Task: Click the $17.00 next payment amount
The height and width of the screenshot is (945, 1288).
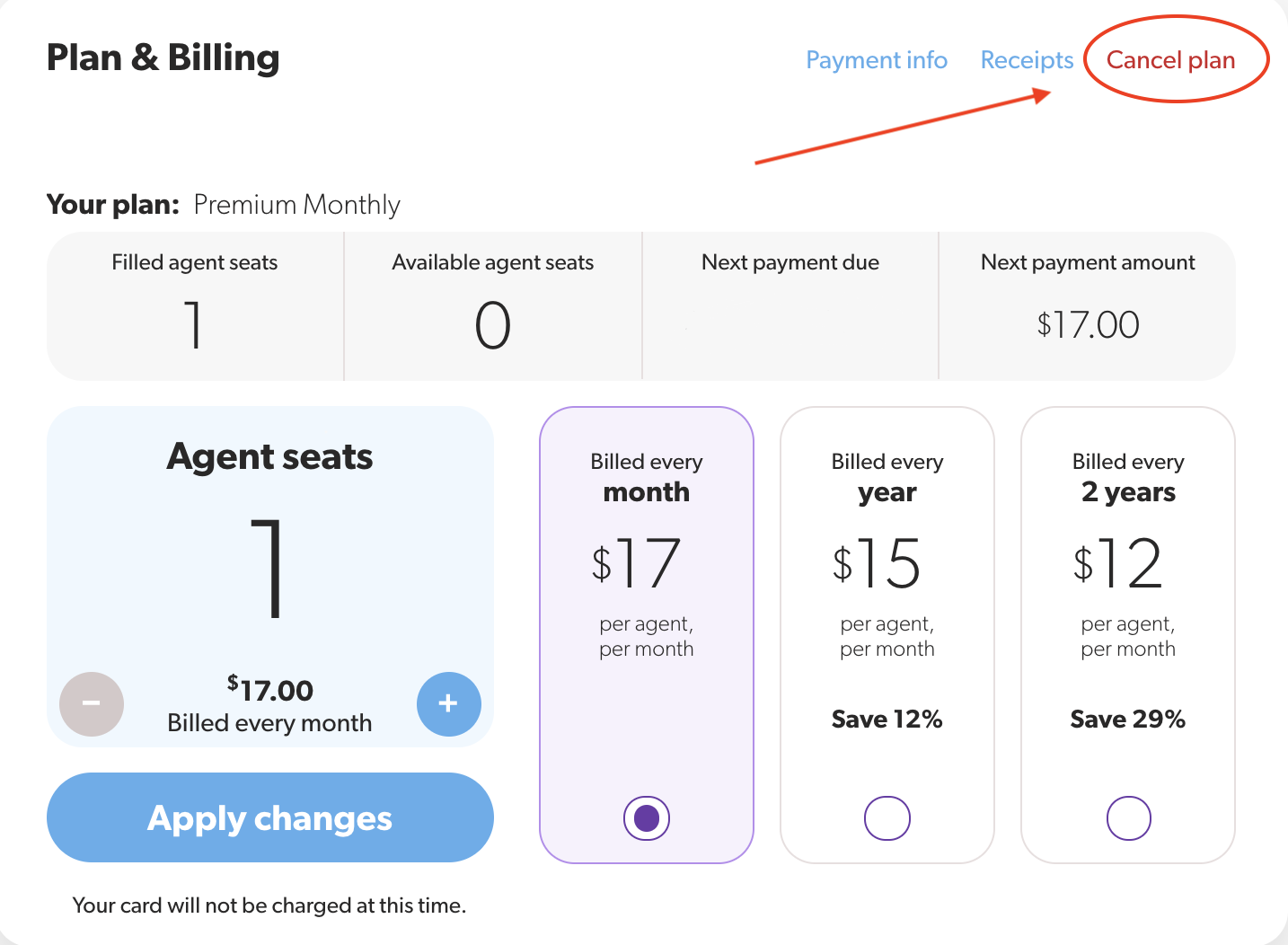Action: (1088, 325)
